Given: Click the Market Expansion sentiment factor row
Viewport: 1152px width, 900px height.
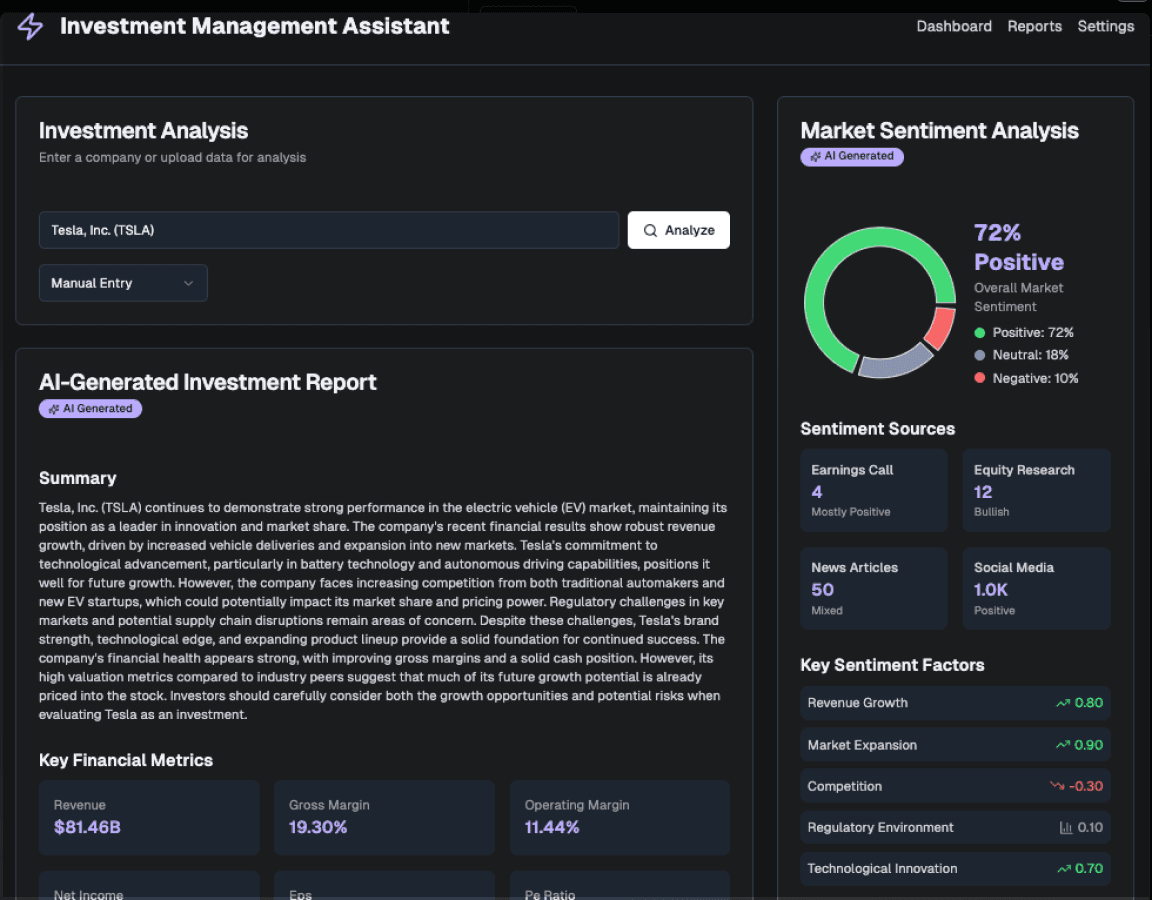Looking at the screenshot, I should pos(955,745).
